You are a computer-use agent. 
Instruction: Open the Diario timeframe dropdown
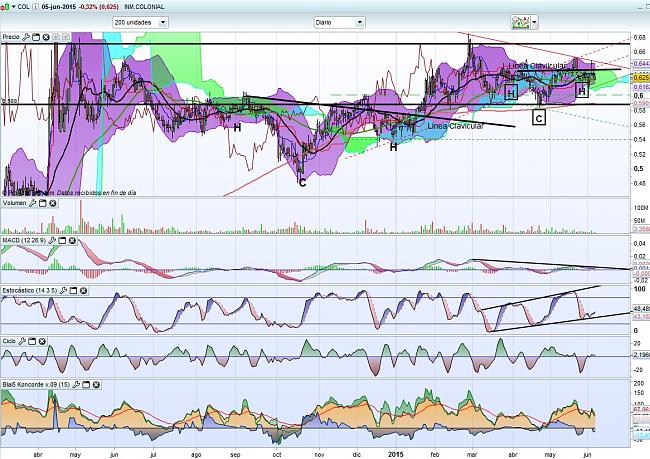click(x=339, y=22)
